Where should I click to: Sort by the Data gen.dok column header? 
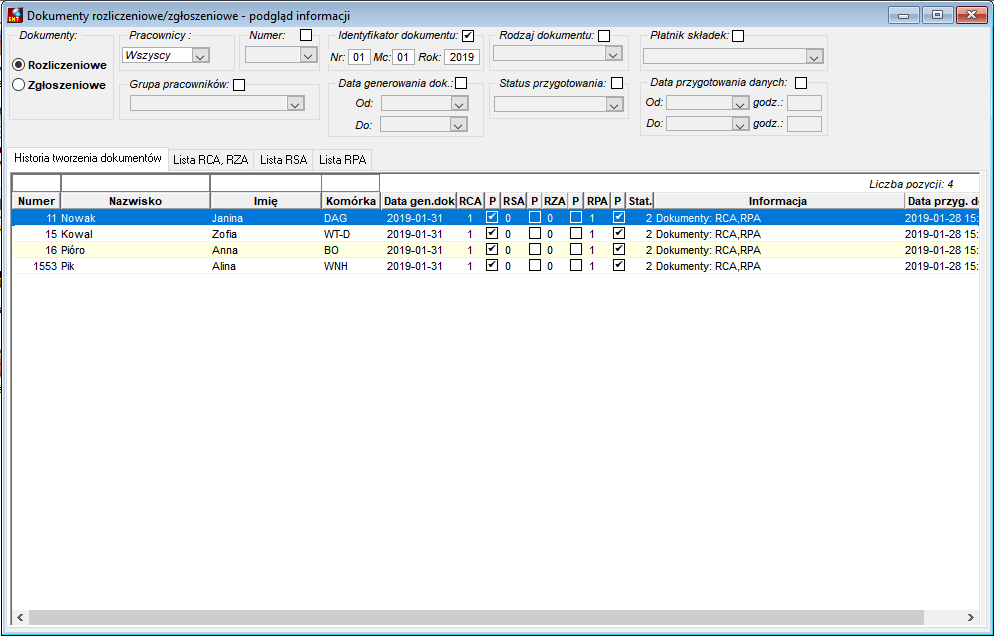[419, 201]
